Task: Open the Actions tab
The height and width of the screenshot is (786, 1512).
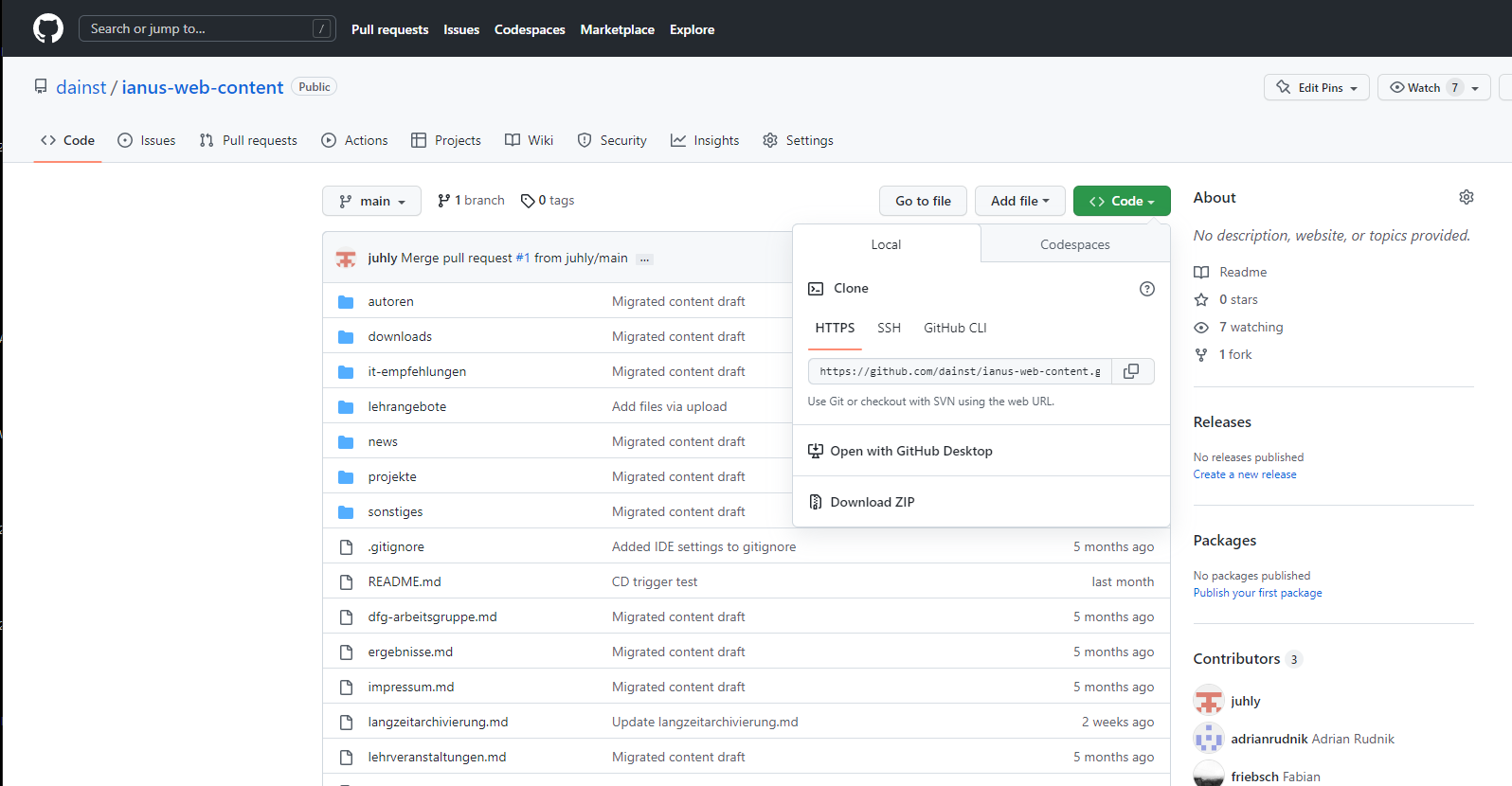Action: [354, 140]
